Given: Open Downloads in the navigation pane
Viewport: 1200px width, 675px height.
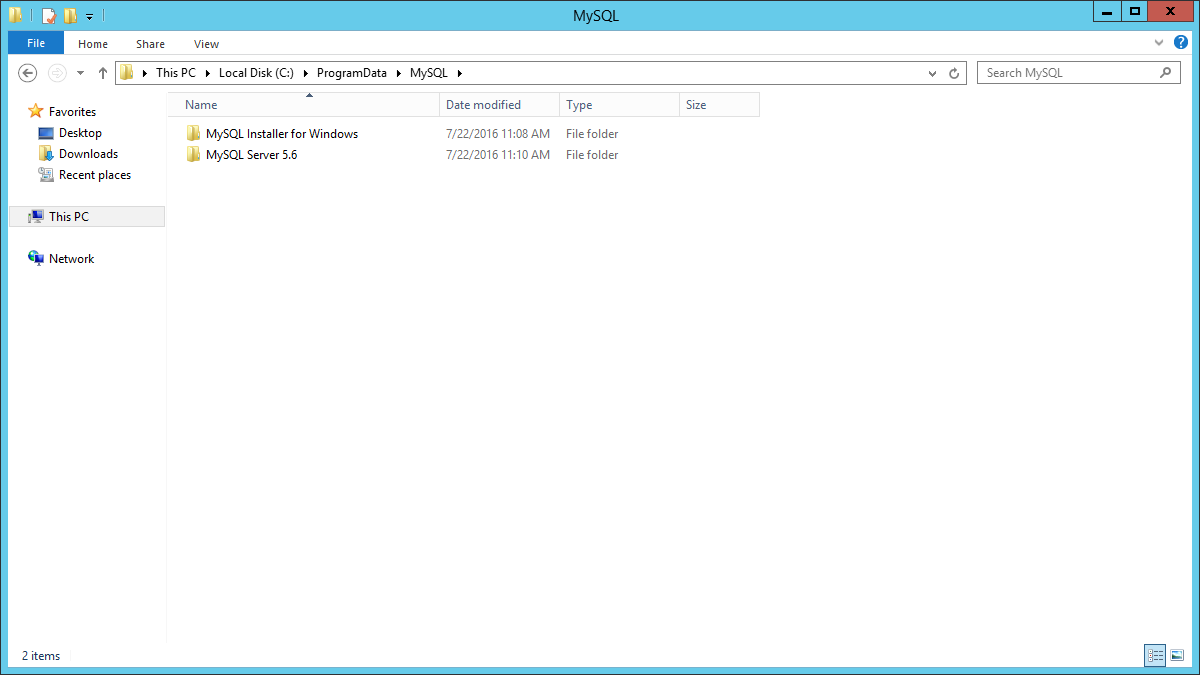Looking at the screenshot, I should pyautogui.click(x=88, y=154).
